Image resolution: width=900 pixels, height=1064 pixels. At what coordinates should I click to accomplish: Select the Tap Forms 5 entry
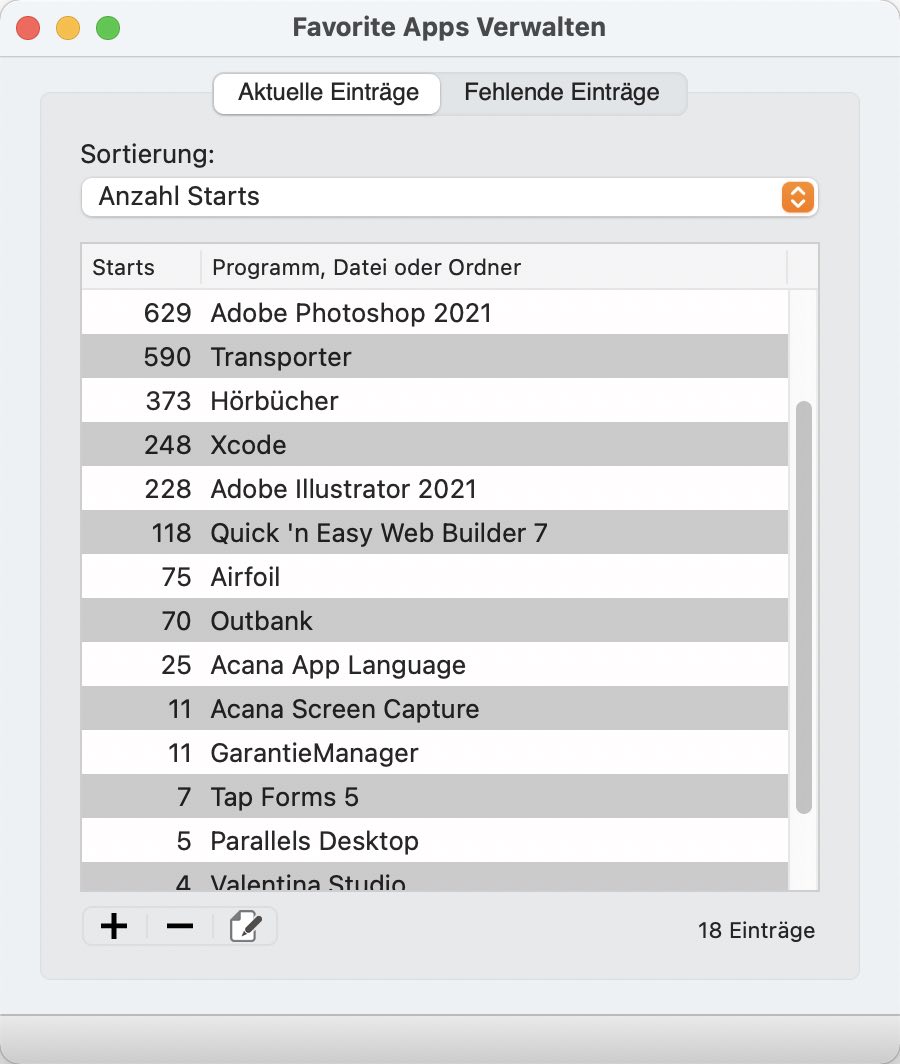coord(434,798)
